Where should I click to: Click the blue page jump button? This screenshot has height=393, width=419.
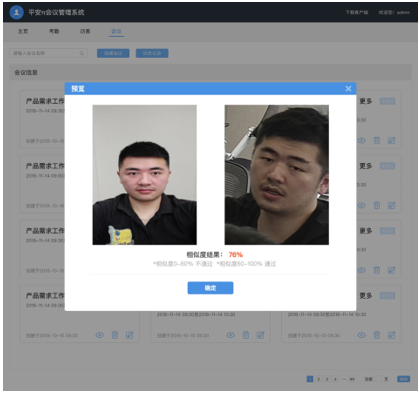pos(403,379)
